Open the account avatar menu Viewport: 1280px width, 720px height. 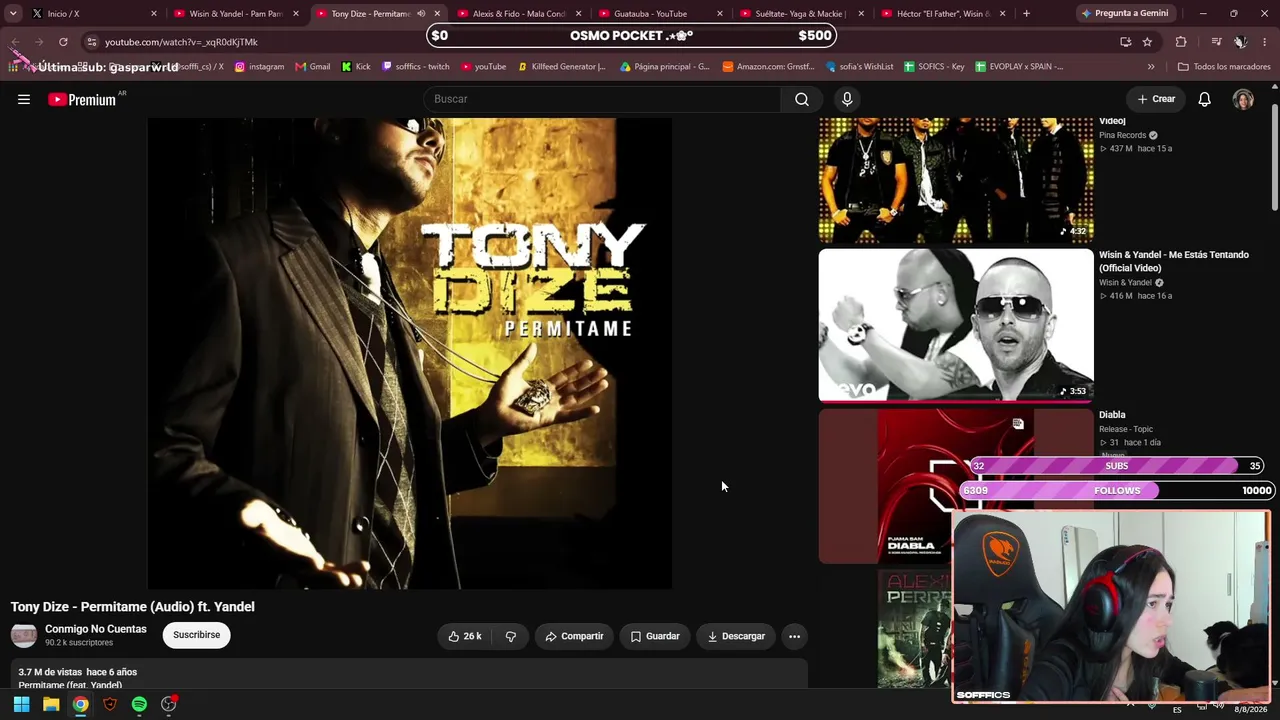[x=1243, y=99]
